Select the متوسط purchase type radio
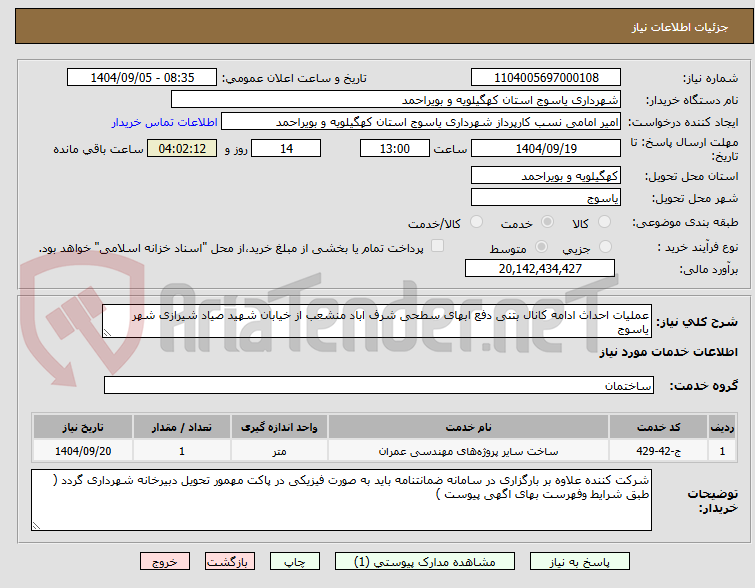 tap(541, 247)
